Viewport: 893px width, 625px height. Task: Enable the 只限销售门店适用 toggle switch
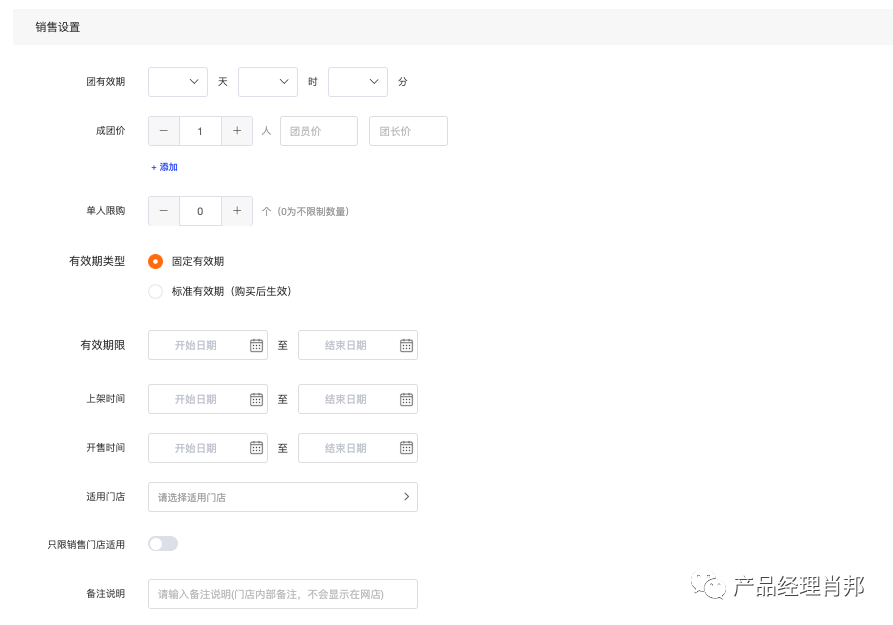(x=161, y=543)
